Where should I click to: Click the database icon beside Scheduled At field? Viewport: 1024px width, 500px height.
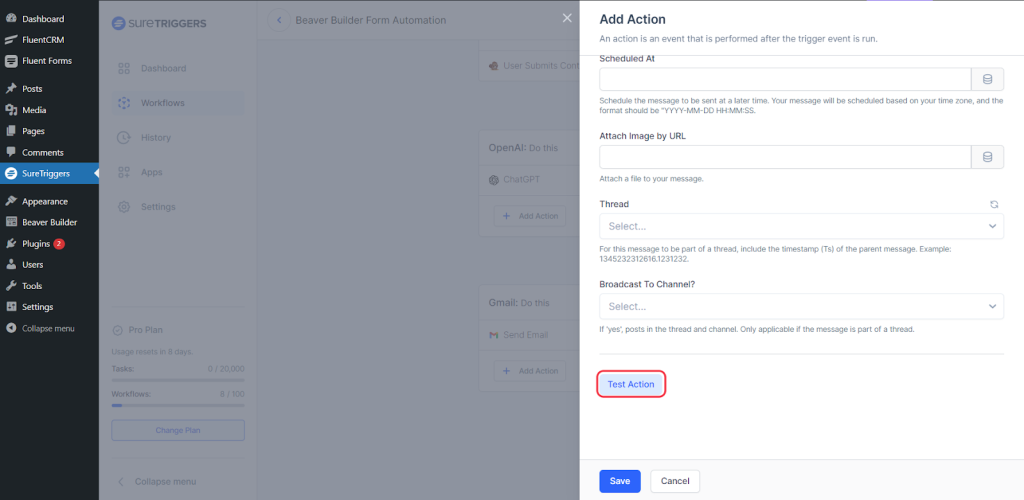987,80
